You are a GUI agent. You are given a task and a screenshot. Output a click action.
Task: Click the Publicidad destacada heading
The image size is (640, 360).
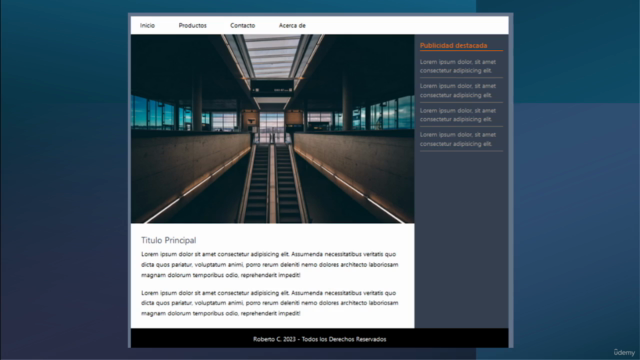tap(453, 45)
